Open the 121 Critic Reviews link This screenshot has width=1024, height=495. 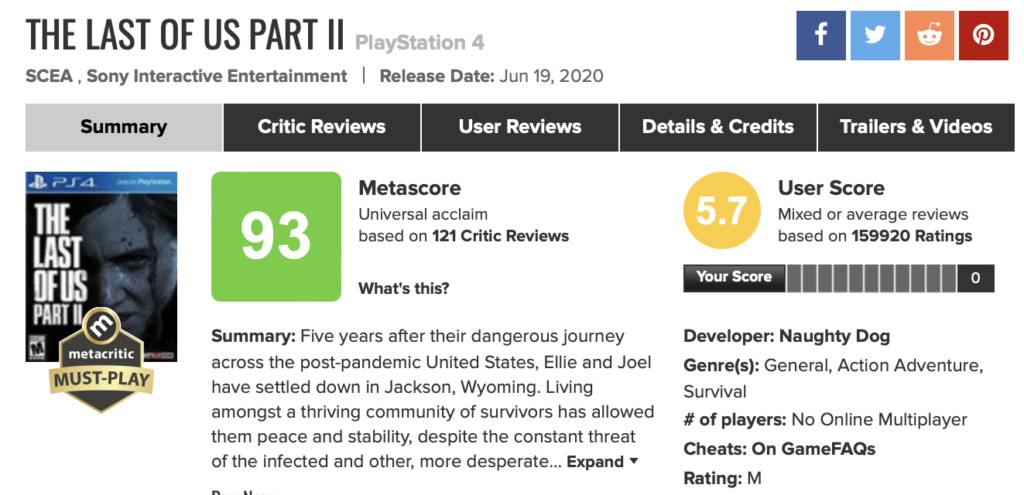500,236
